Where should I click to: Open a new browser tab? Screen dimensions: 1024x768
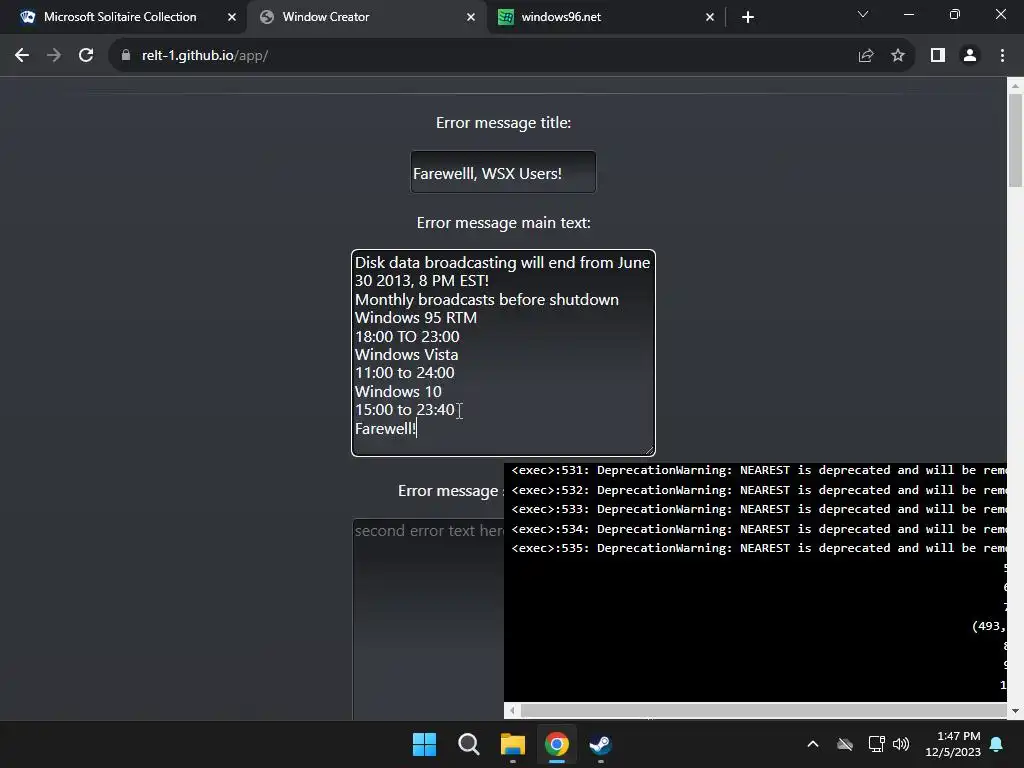(x=748, y=17)
